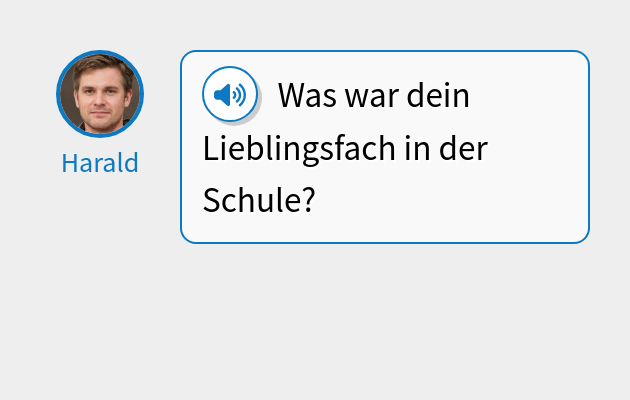Click the bottom edge of the chat bubble
This screenshot has height=400, width=630.
[x=385, y=243]
